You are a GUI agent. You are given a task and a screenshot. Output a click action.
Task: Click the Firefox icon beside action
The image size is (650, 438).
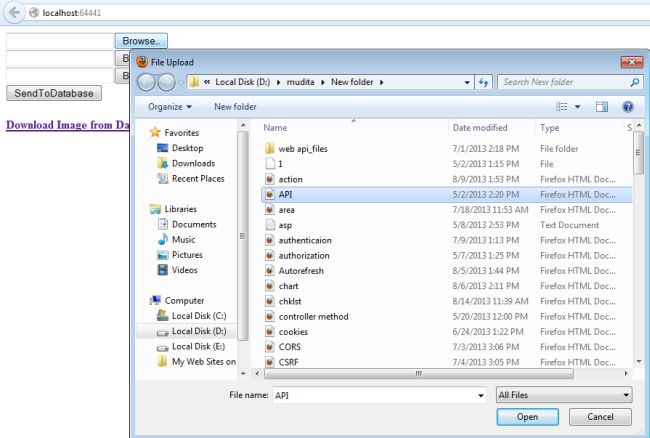[x=269, y=179]
